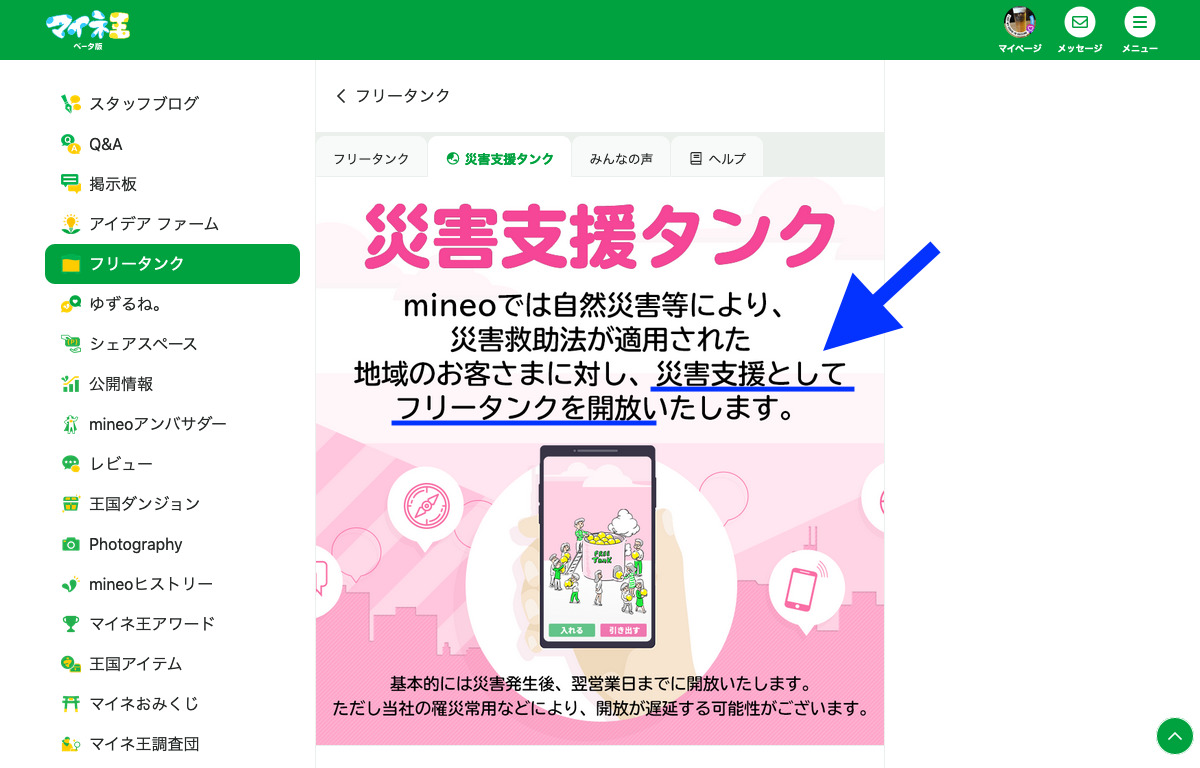Click the scroll-to-top arrow button
The image size is (1200, 768).
pos(1174,736)
